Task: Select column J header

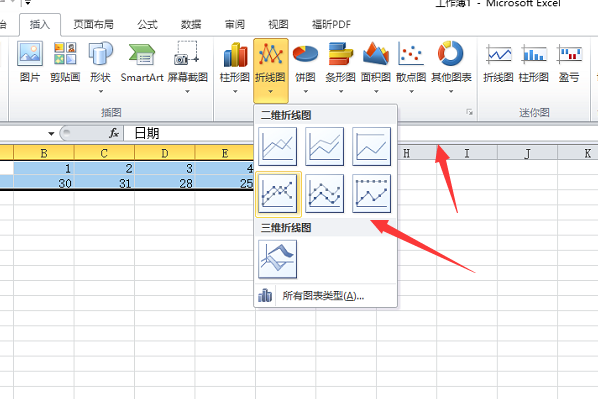Action: click(x=527, y=153)
